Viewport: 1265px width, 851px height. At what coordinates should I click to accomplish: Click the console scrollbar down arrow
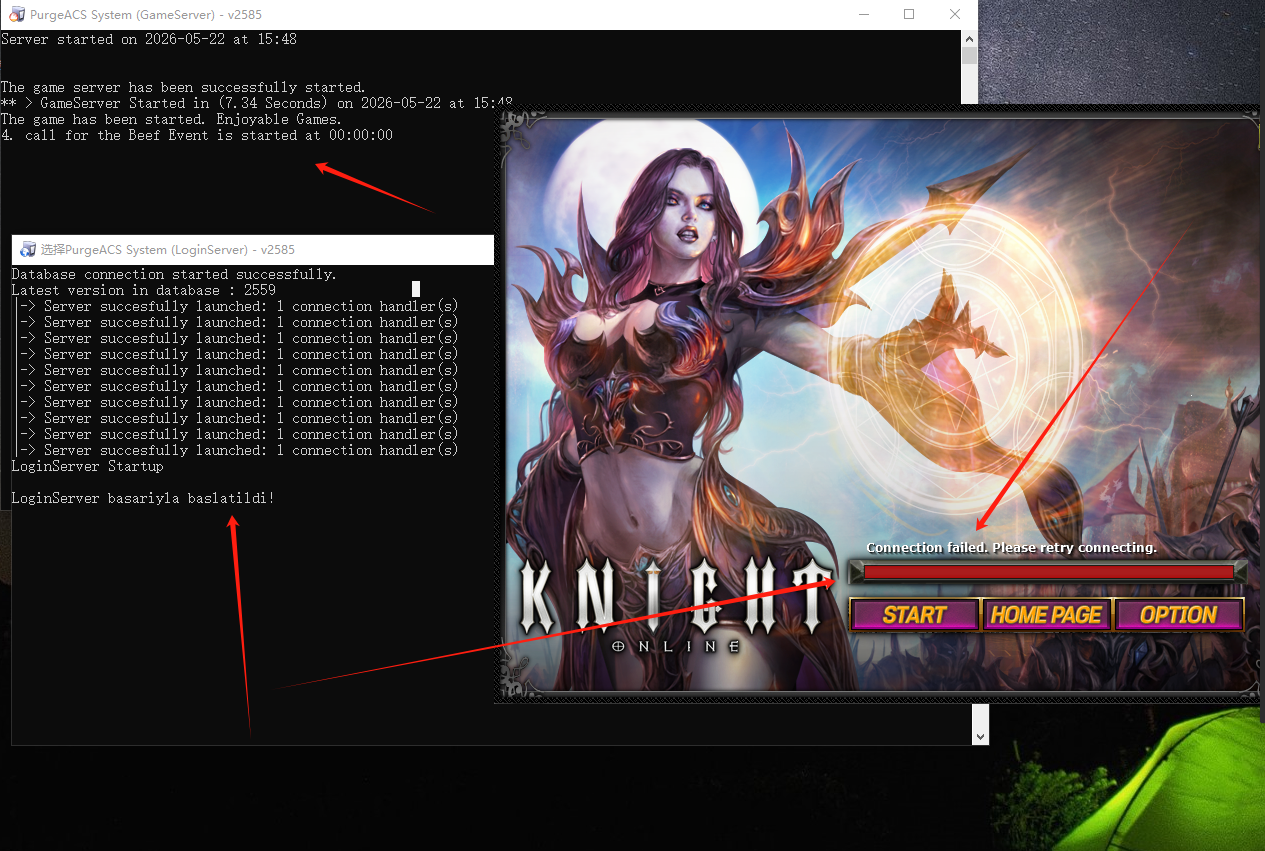click(980, 736)
